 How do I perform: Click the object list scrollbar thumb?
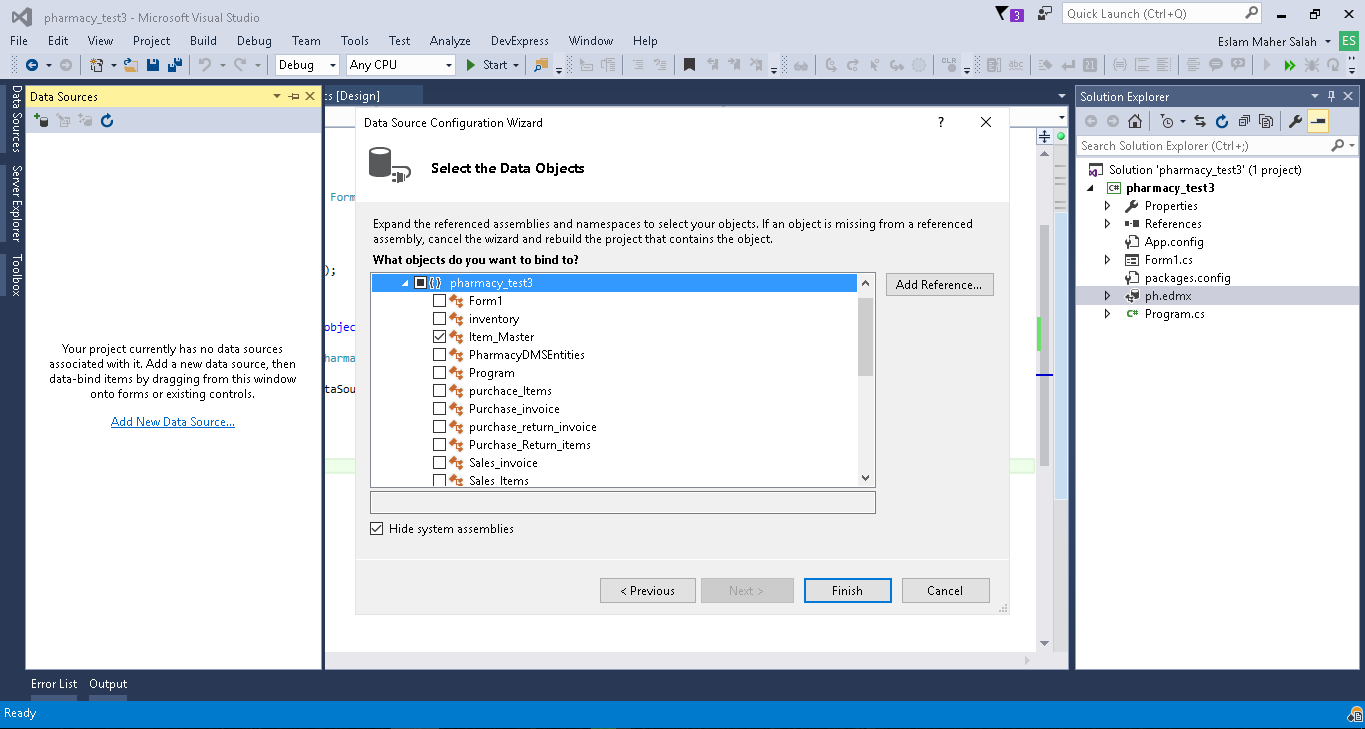pyautogui.click(x=866, y=337)
